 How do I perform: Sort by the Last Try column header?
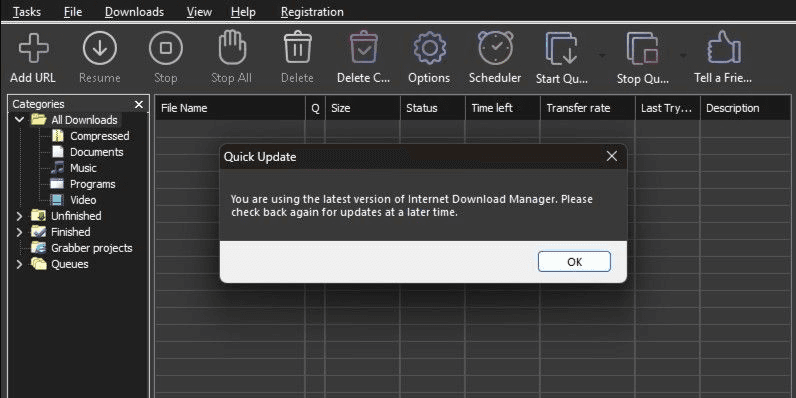[668, 108]
